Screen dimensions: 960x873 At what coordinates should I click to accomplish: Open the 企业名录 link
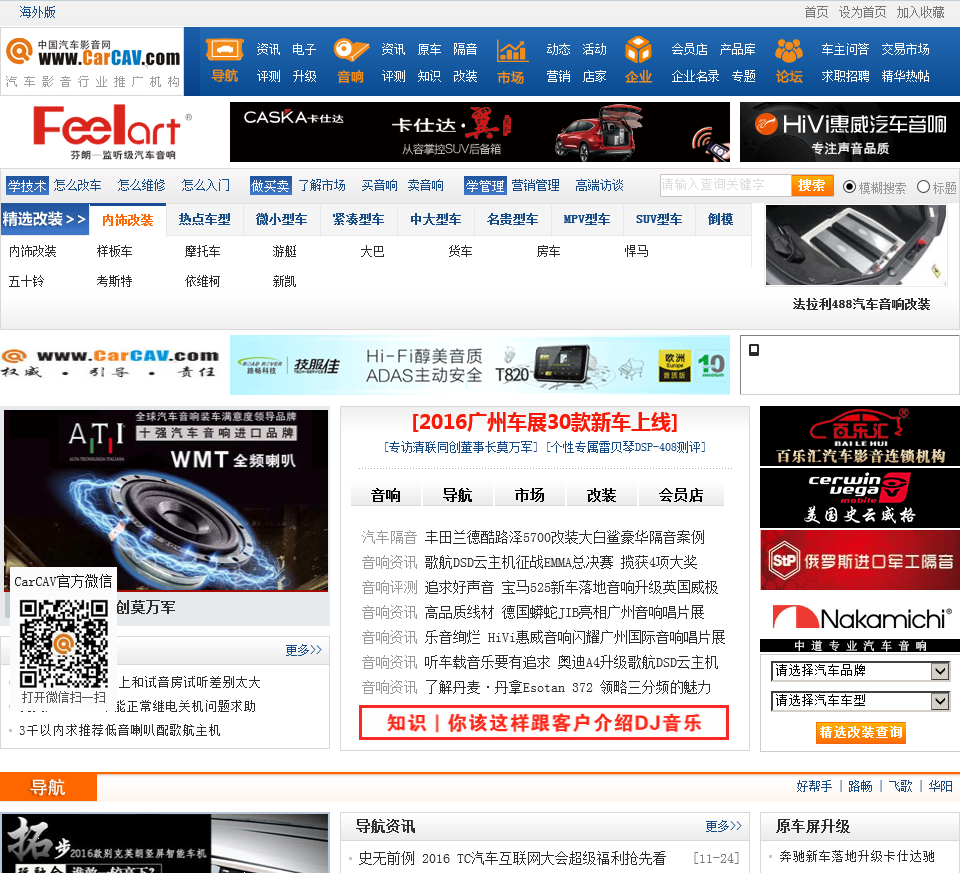[695, 77]
